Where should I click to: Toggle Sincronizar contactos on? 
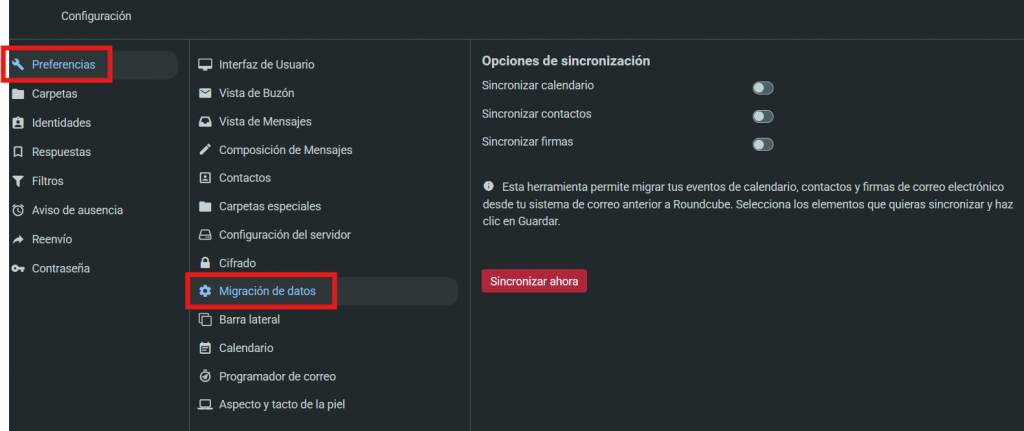click(x=763, y=116)
